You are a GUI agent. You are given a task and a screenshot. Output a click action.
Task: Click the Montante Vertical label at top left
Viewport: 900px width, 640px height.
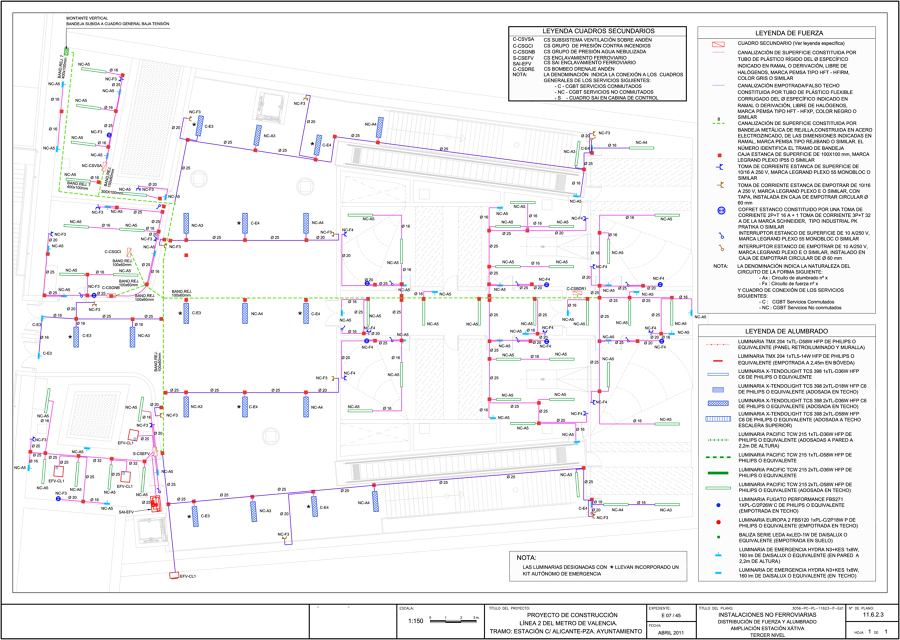[88, 18]
